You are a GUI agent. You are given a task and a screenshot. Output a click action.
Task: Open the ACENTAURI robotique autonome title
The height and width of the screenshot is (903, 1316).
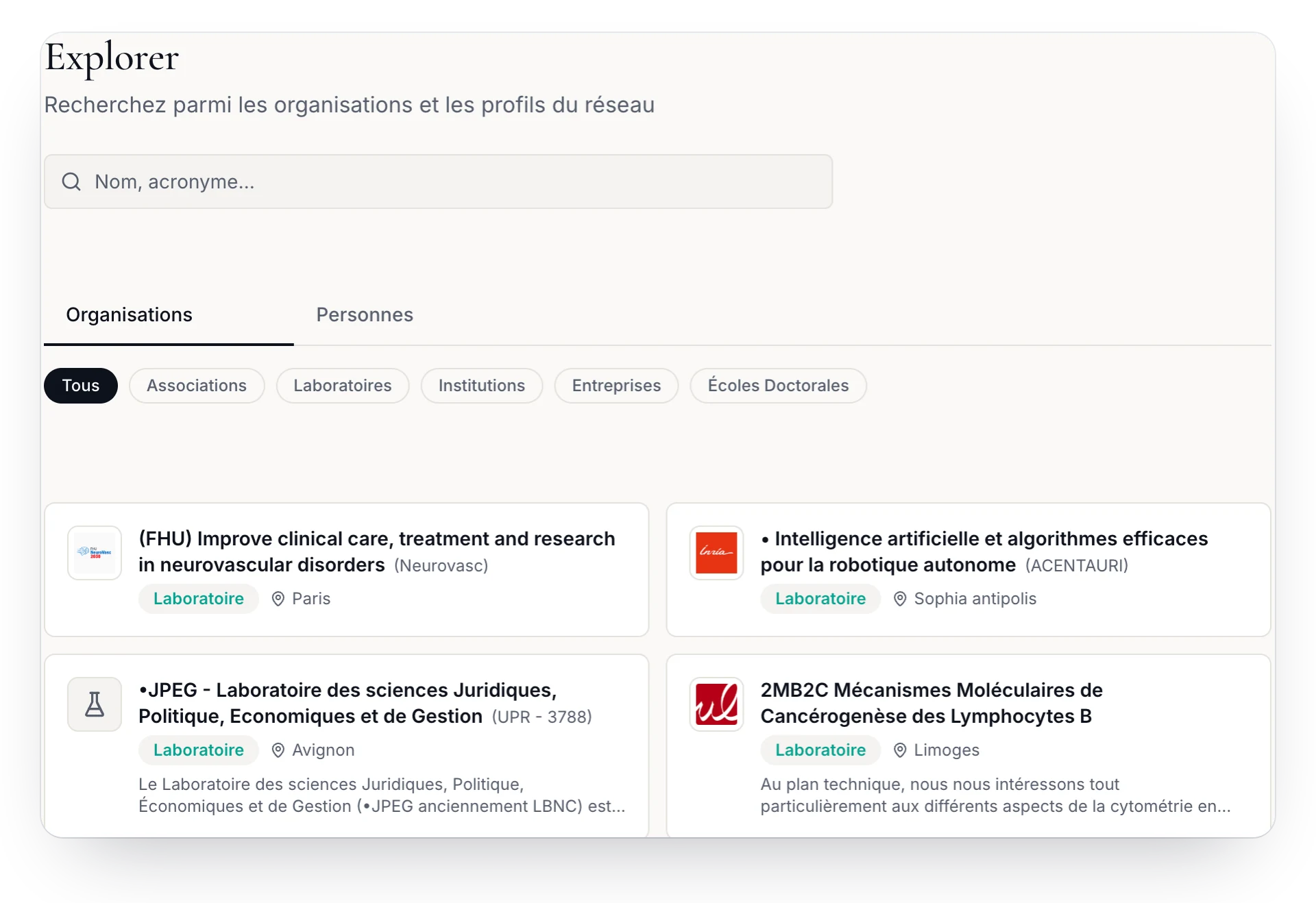(984, 552)
